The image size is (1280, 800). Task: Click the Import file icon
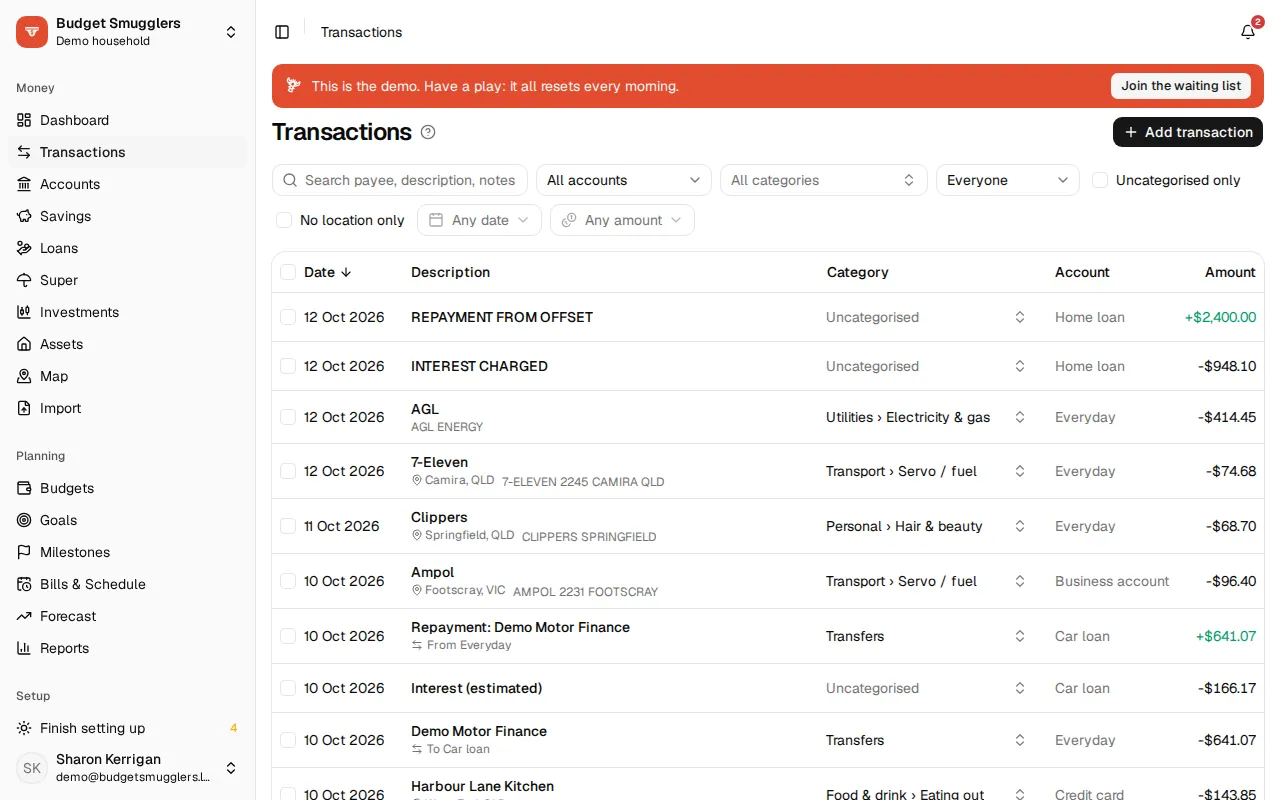click(24, 408)
